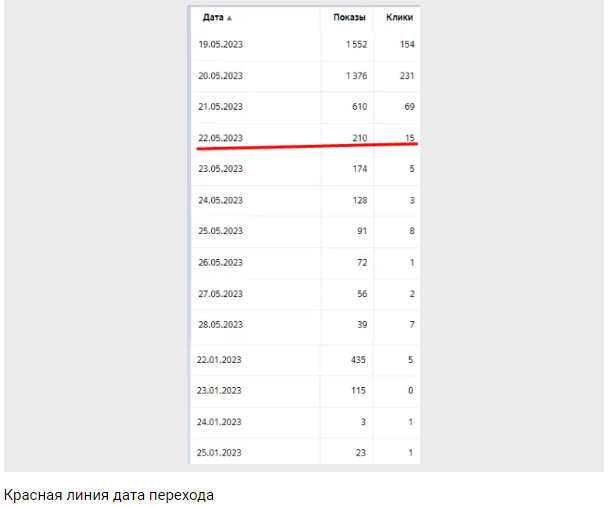Viewport: 608px width, 507px height.
Task: Select date cell 23.05.2023
Action: coord(221,169)
